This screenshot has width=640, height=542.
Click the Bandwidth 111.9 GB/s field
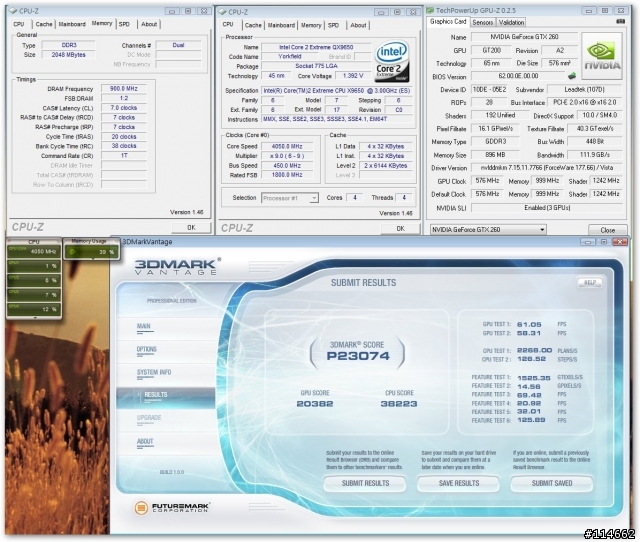pos(595,155)
